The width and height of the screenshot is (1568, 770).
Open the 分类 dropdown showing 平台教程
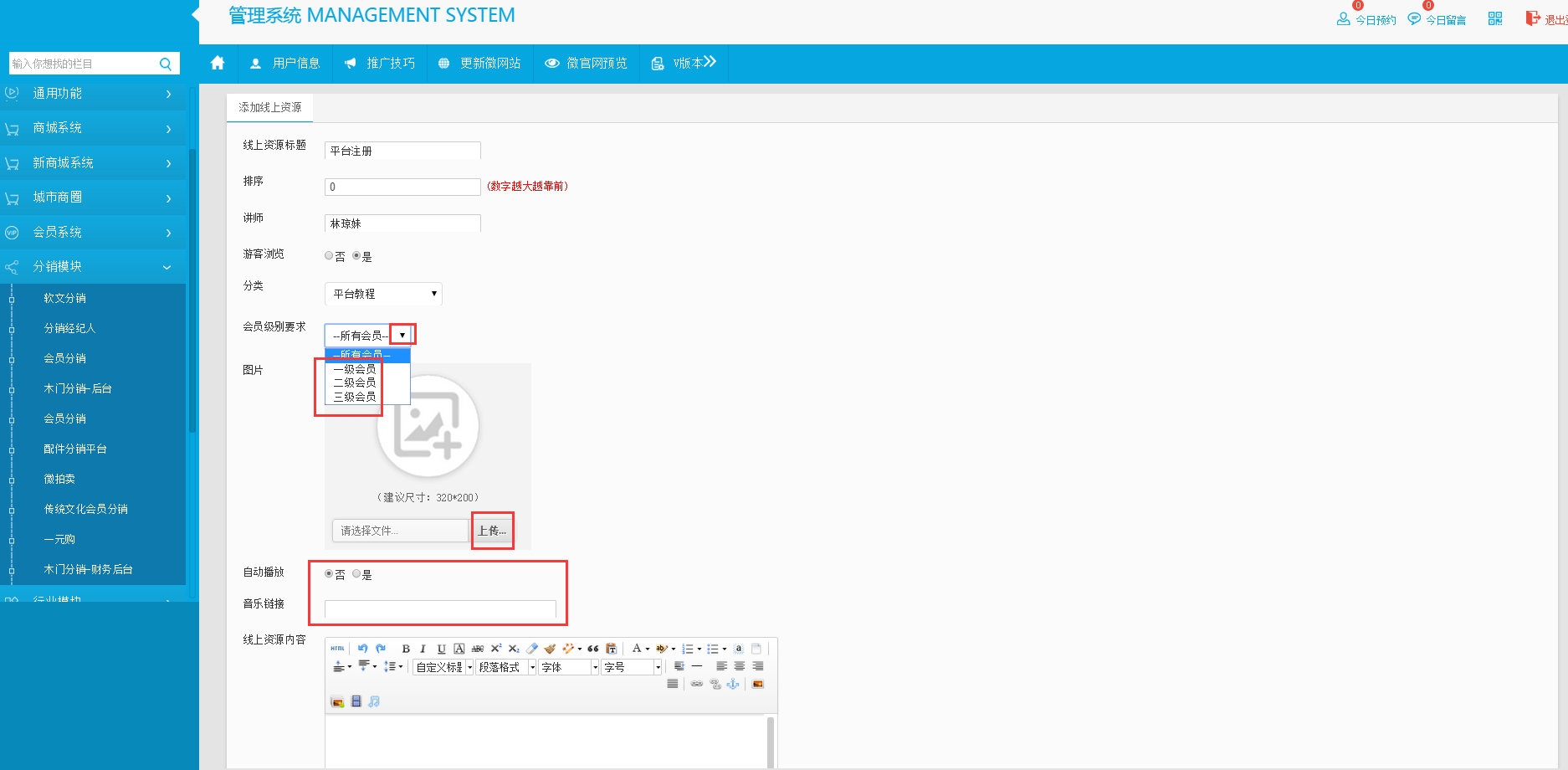pyautogui.click(x=383, y=294)
